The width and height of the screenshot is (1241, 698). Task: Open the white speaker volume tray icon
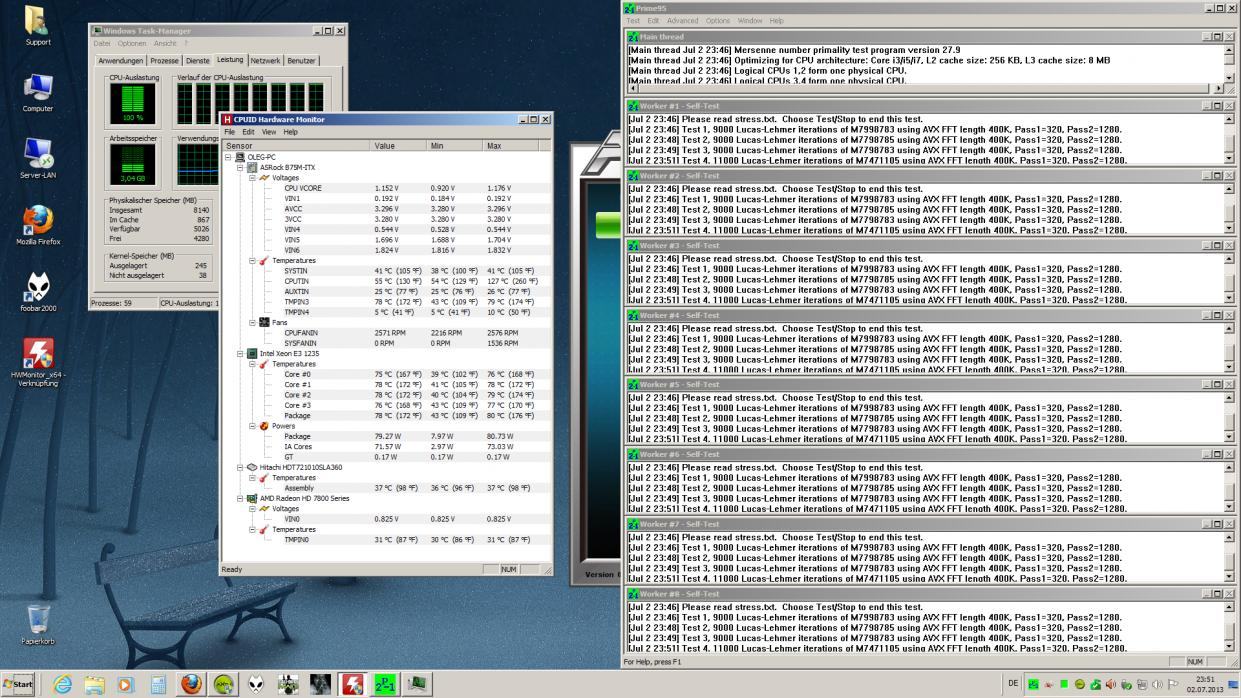(1157, 684)
